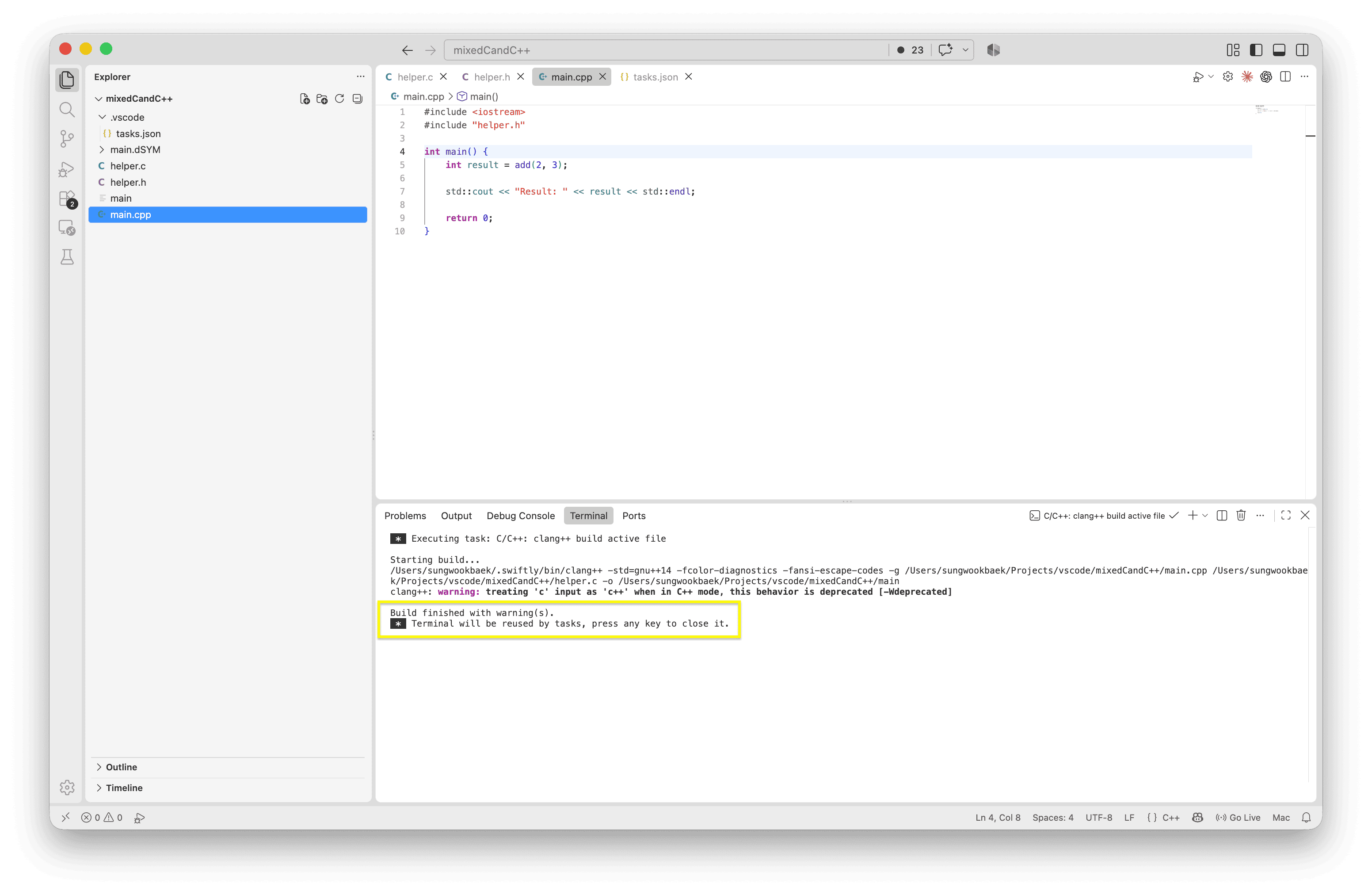
Task: Open the Testing flask view
Action: point(67,257)
